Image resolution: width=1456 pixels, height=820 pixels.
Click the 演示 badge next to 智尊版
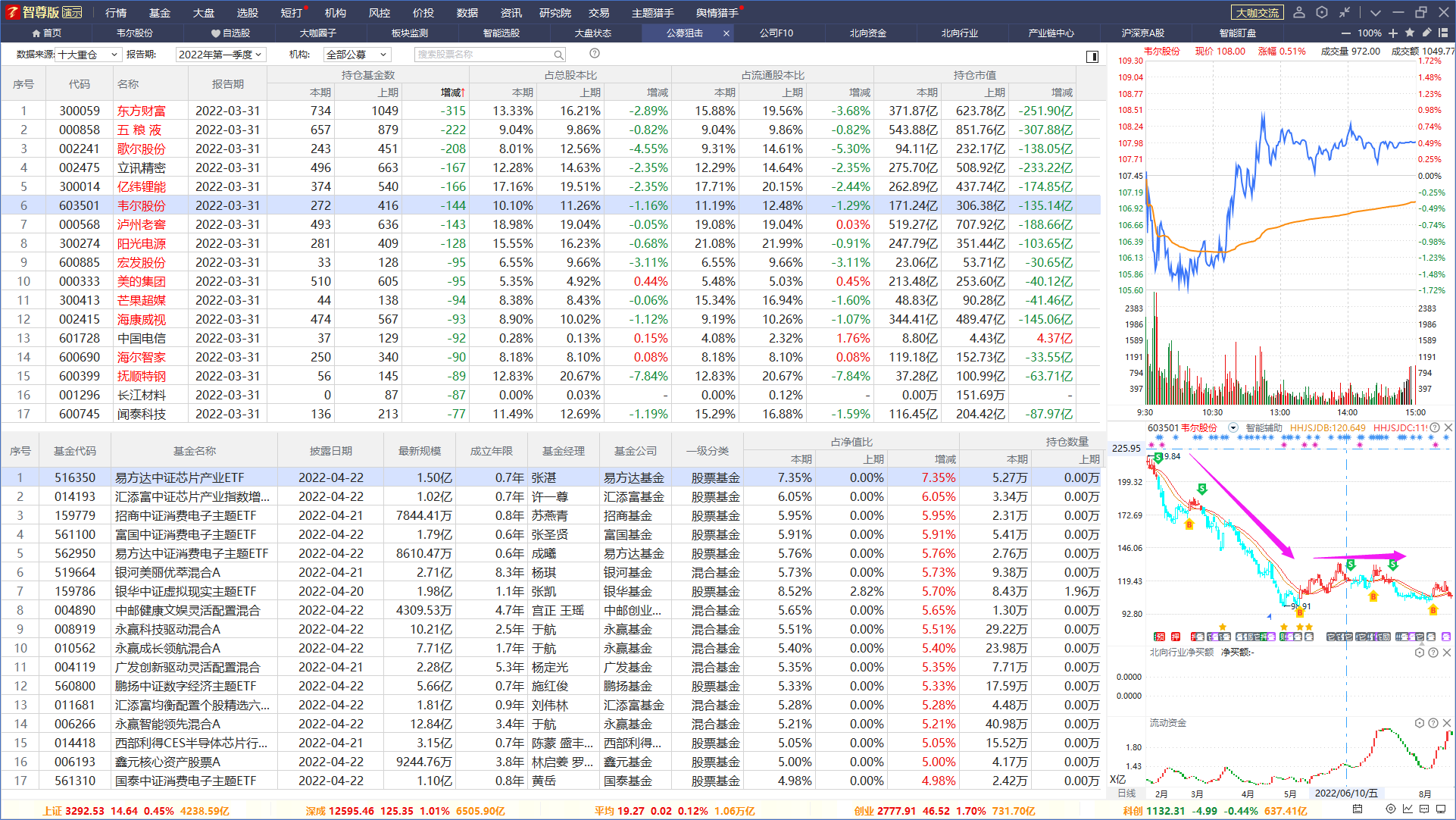pyautogui.click(x=73, y=12)
